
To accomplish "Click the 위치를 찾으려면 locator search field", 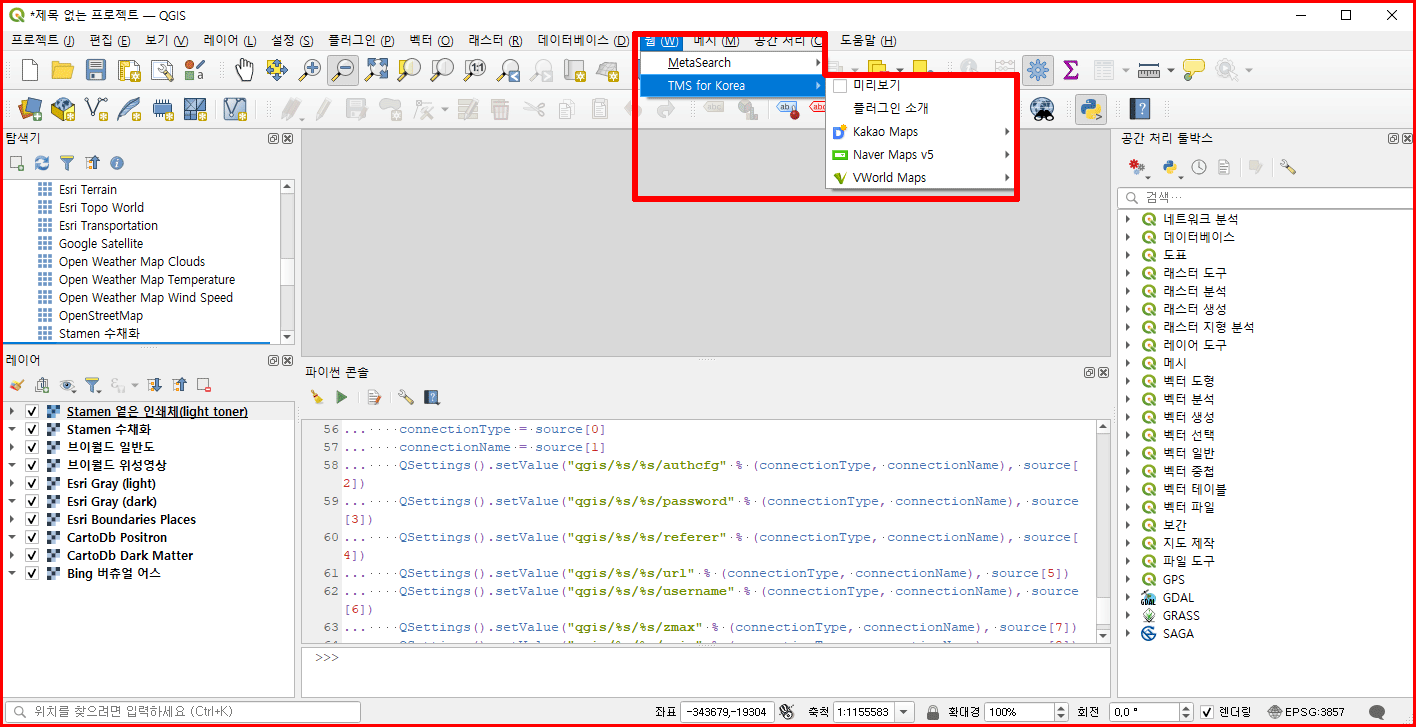I will [182, 712].
